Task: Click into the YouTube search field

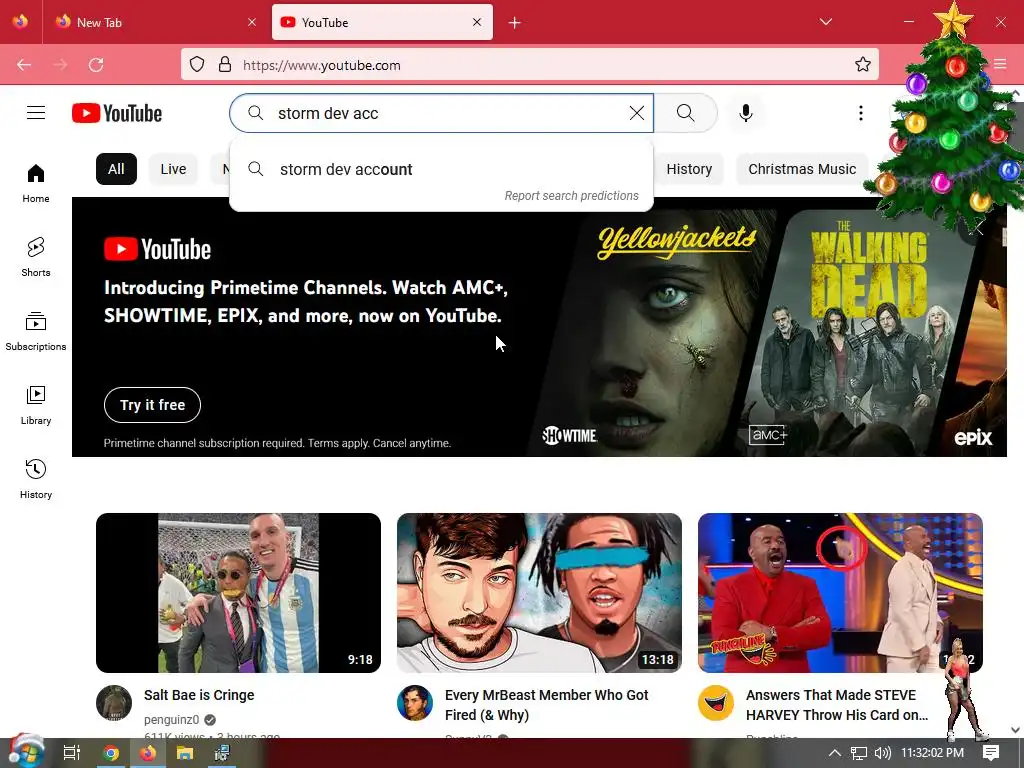Action: coord(441,113)
